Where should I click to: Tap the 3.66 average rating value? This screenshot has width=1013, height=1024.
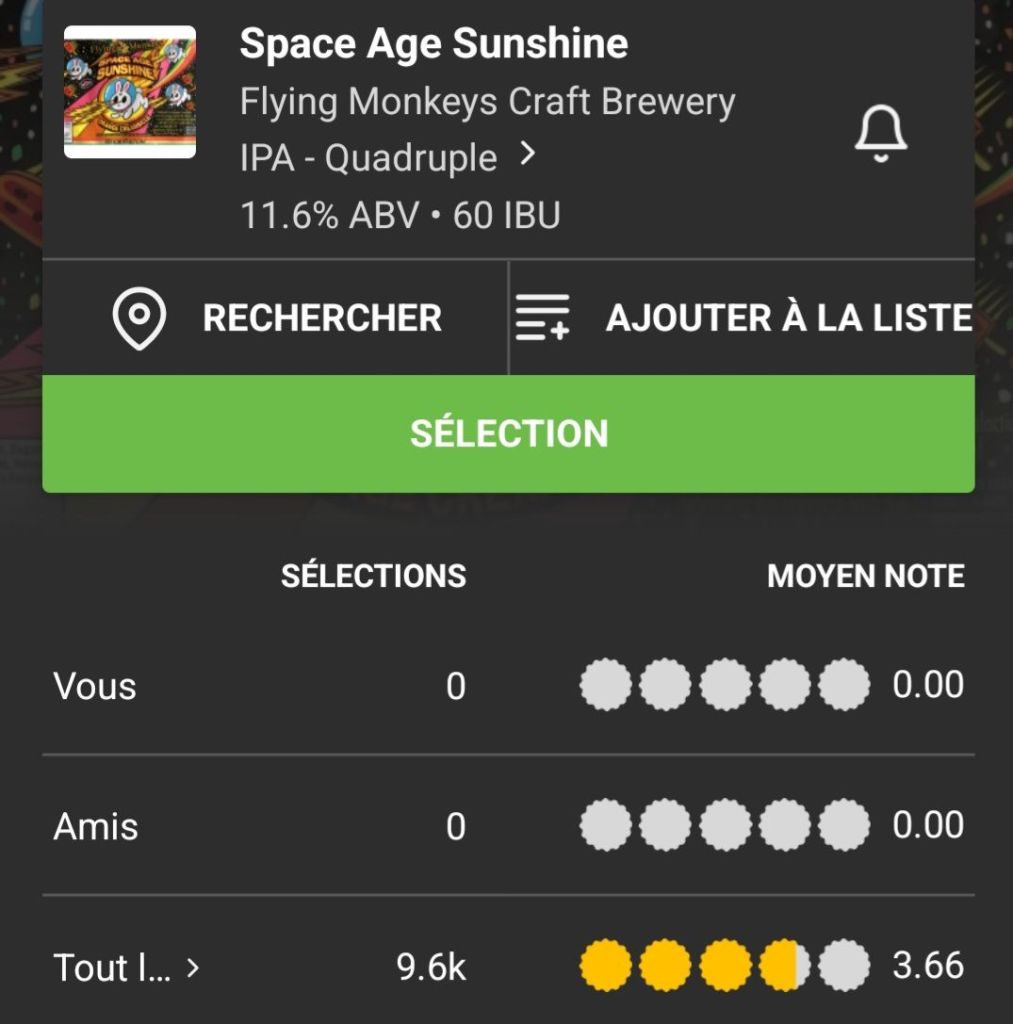tap(928, 966)
